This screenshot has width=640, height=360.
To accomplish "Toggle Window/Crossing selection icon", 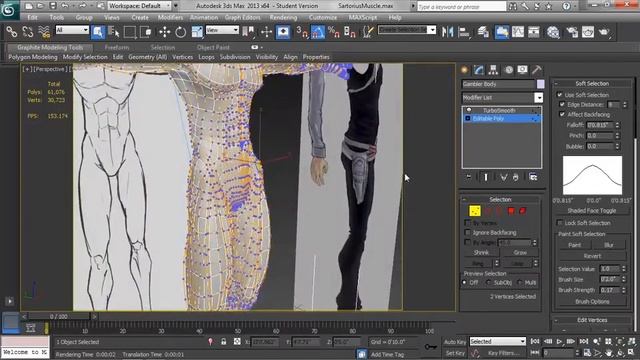I will point(146,32).
